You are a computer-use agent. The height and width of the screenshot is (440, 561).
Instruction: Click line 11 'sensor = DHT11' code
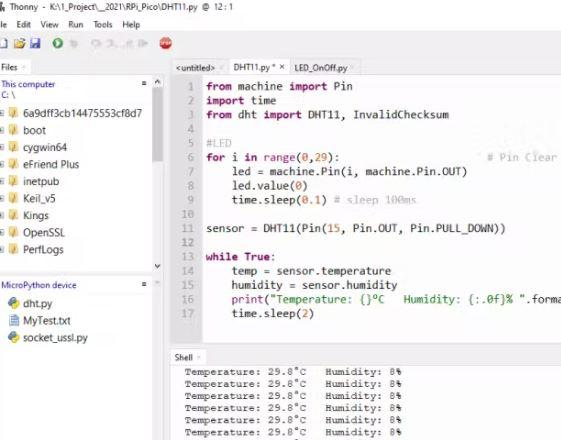[356, 228]
